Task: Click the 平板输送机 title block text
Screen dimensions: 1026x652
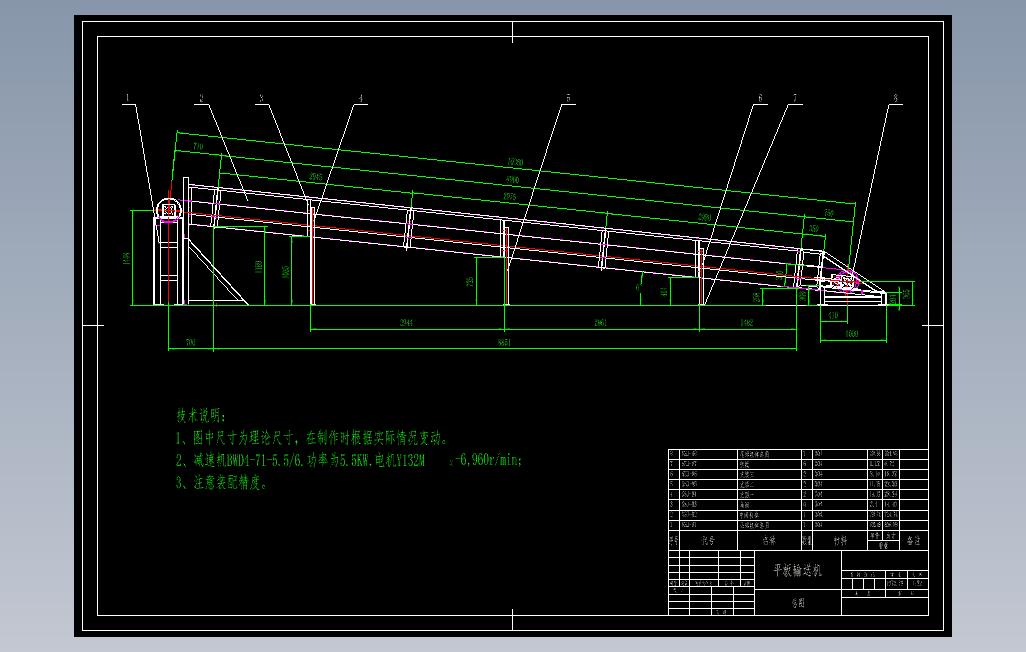Action: (x=798, y=570)
